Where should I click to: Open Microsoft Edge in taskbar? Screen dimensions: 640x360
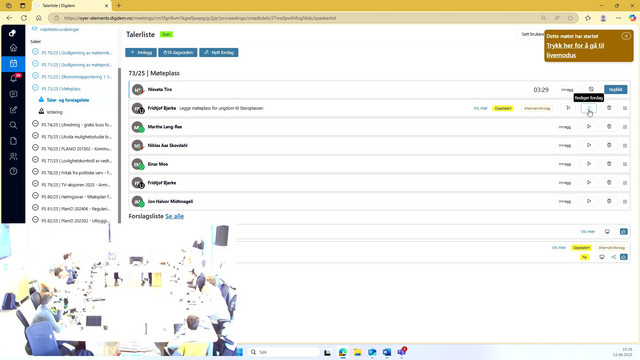point(342,352)
